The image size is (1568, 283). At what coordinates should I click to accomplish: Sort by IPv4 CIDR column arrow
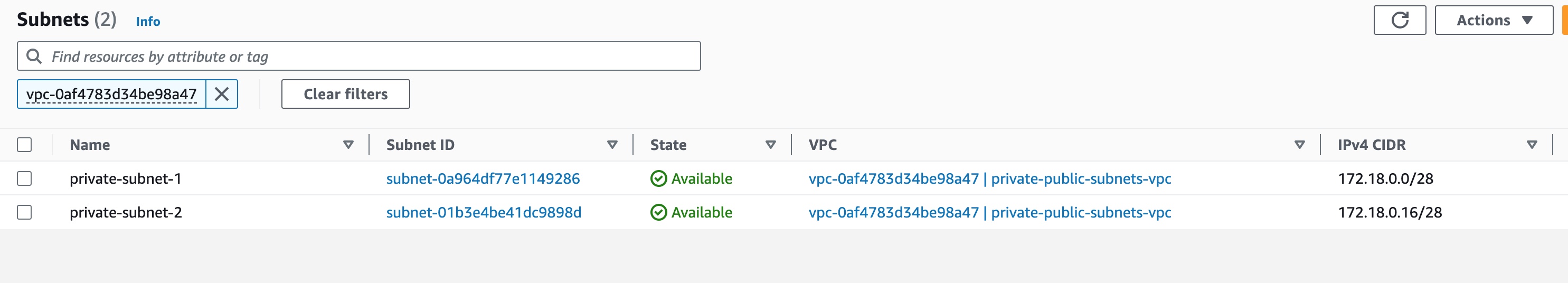[1532, 145]
